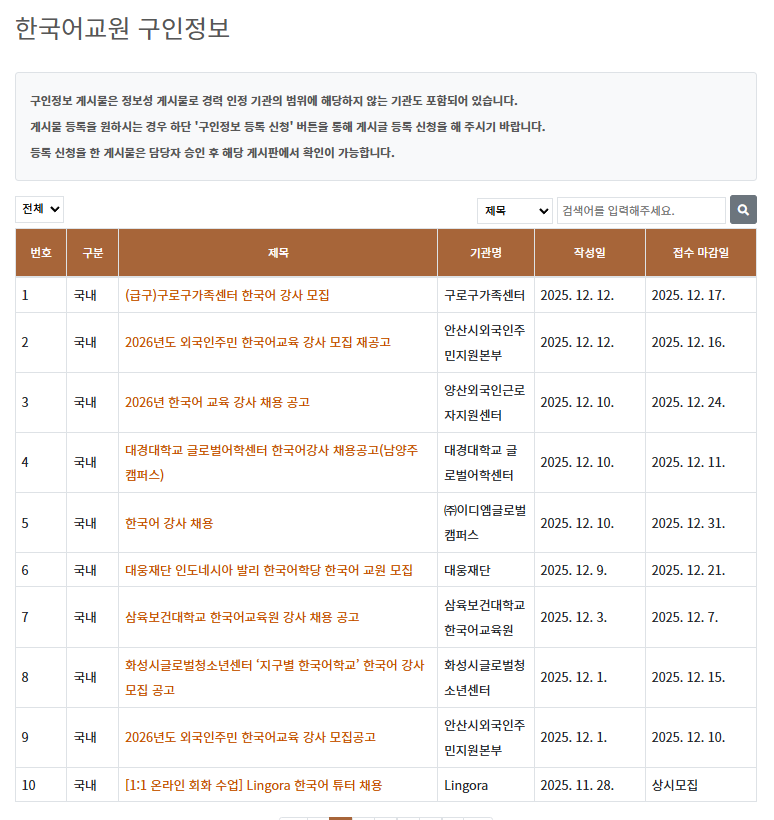The height and width of the screenshot is (820, 774).
Task: Click the 제목 column header in the table
Action: pos(278,253)
